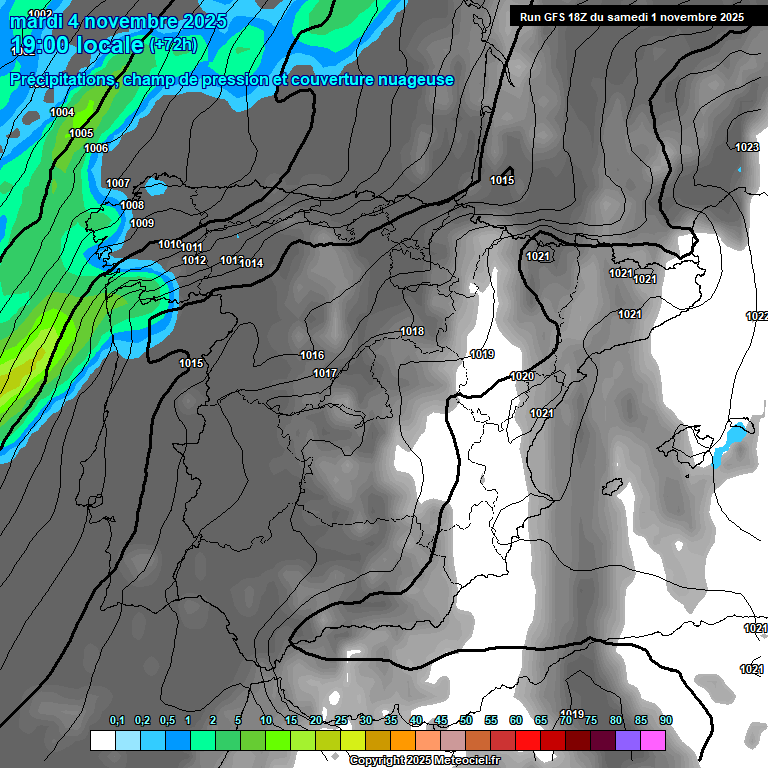Click the bright red swatch between 60 and 65
Viewport: 768px width, 768px height.
[x=528, y=740]
